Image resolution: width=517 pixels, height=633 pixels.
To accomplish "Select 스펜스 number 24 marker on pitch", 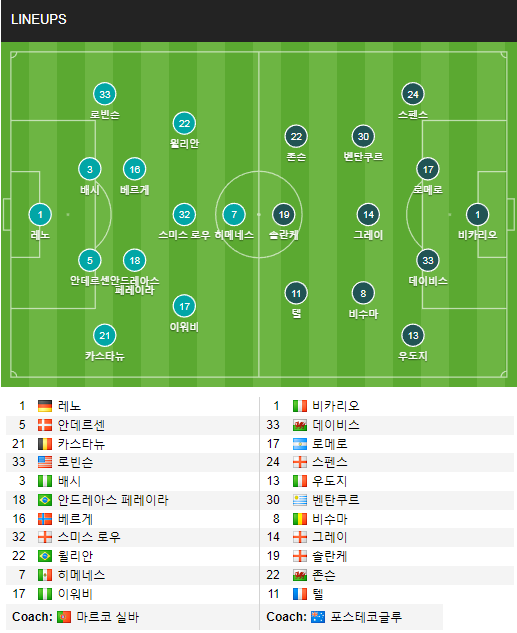I will tap(413, 94).
